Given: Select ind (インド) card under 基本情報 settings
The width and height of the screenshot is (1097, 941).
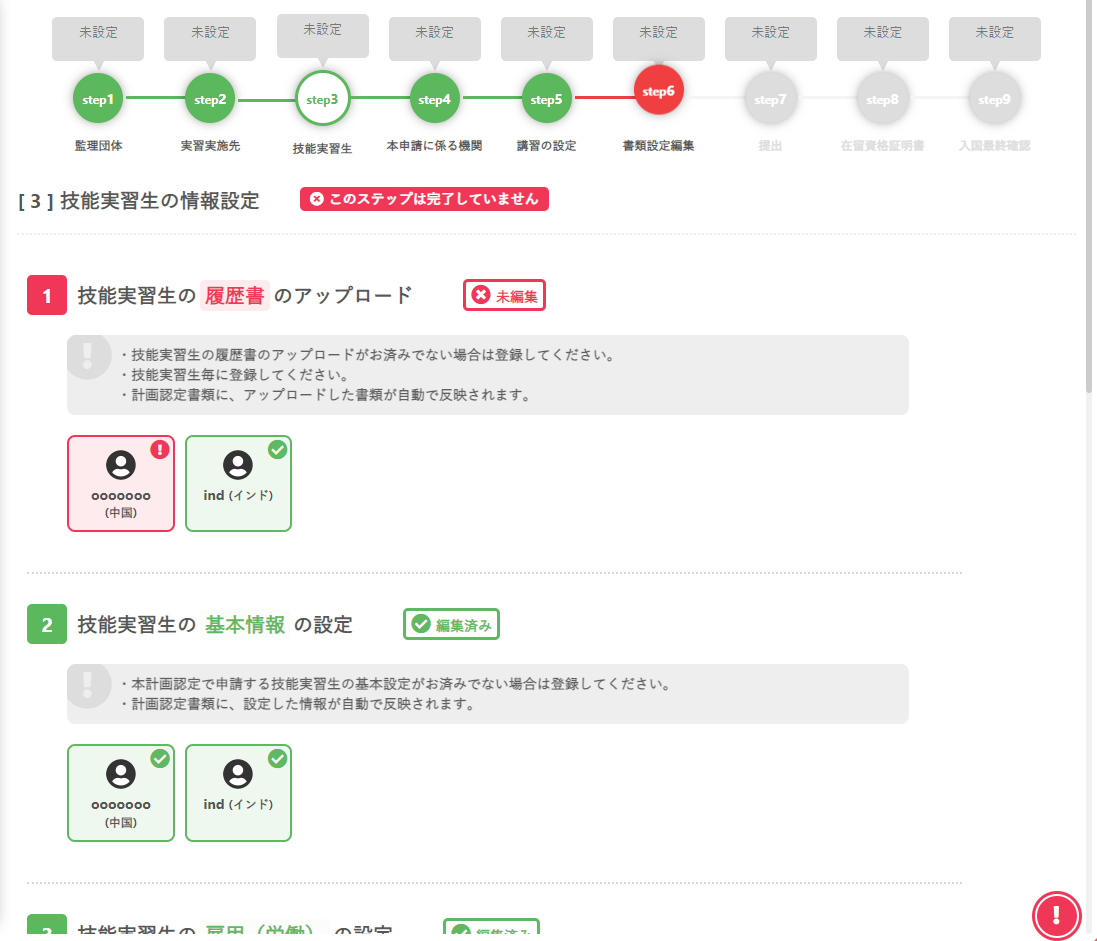Looking at the screenshot, I should pos(238,792).
